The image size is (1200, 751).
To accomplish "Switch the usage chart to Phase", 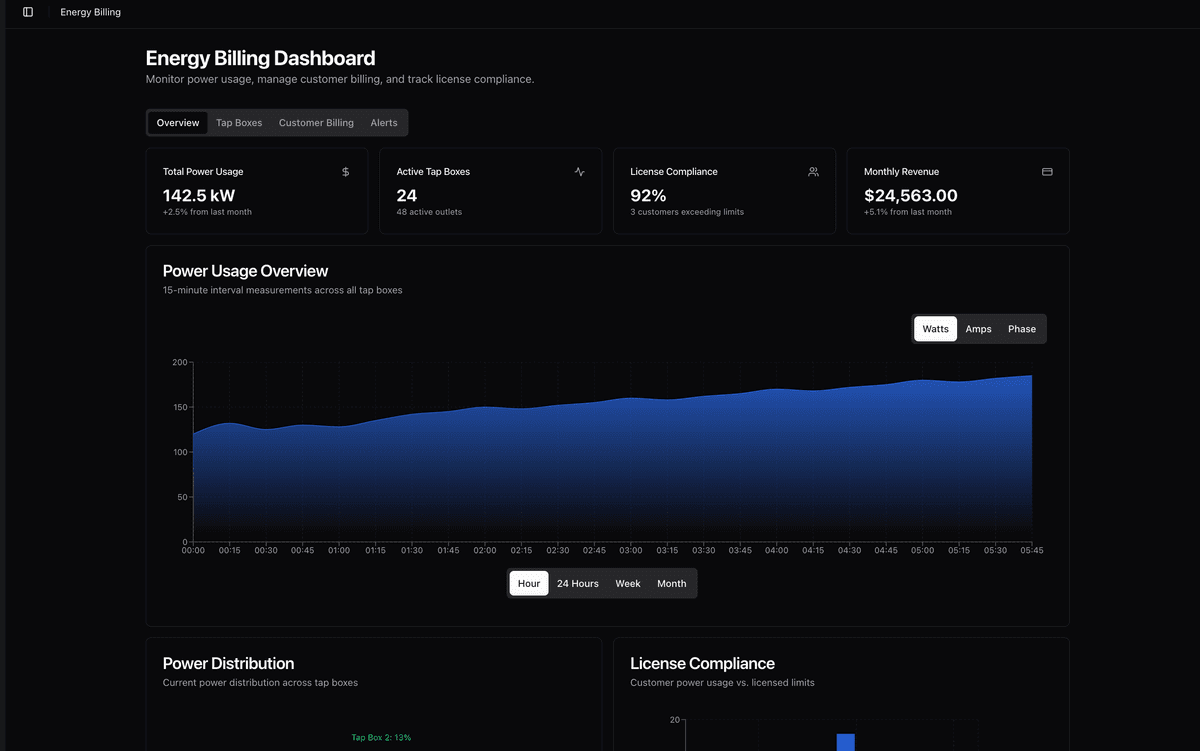I will click(x=1021, y=328).
